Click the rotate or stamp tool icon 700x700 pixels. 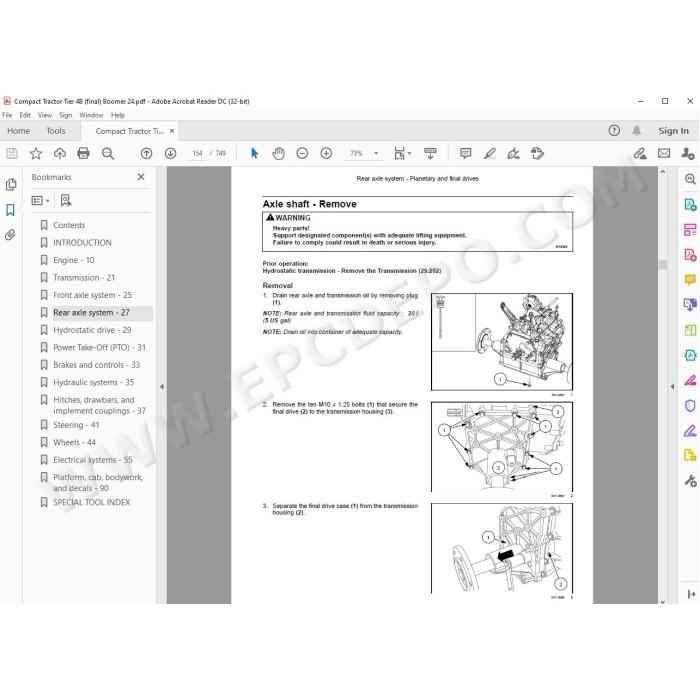click(x=538, y=154)
